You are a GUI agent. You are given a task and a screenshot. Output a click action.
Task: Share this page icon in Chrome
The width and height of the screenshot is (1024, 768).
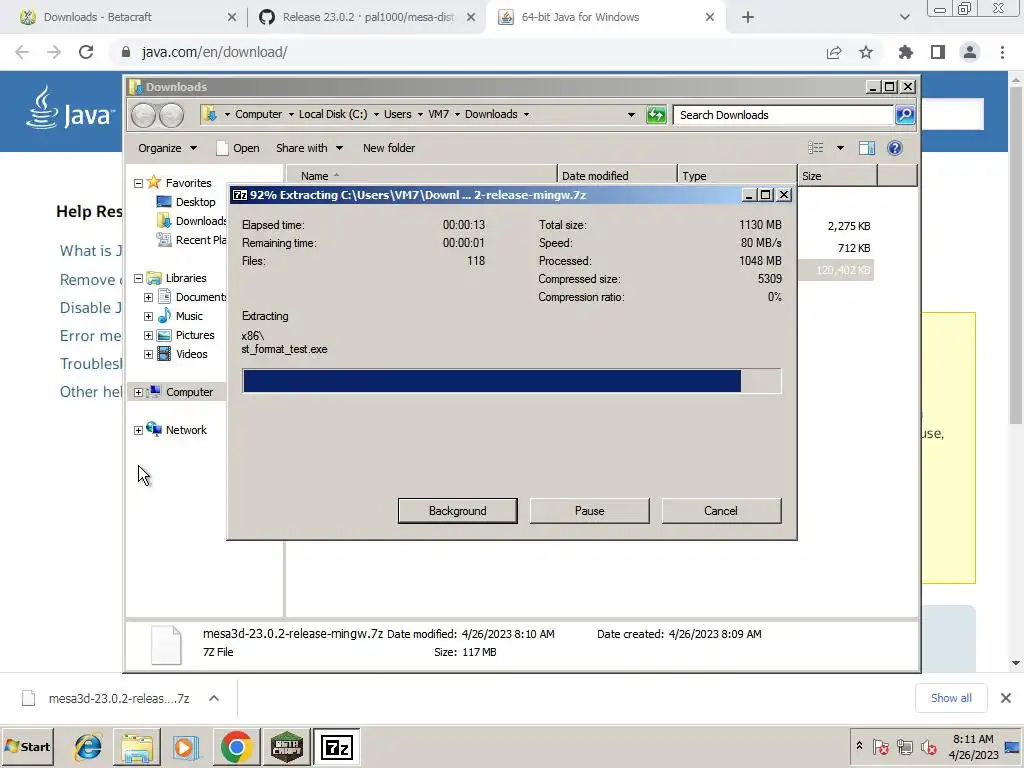click(834, 52)
